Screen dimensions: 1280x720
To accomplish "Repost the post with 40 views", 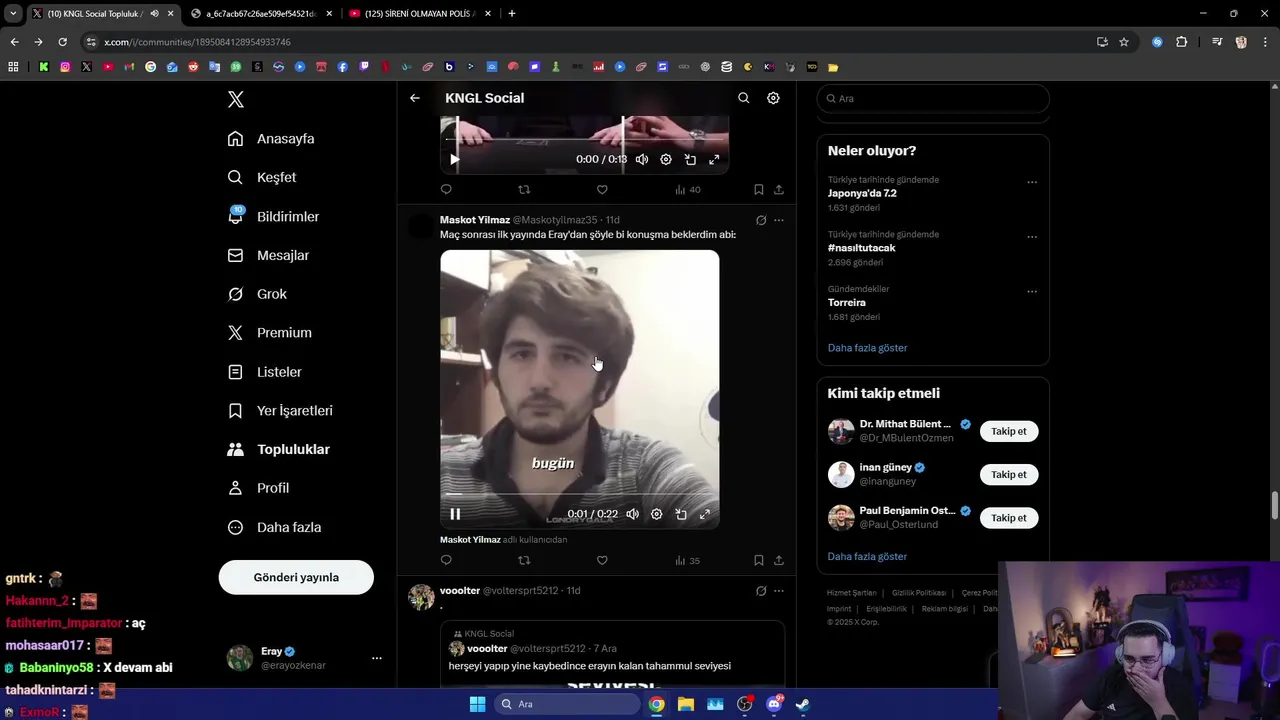I will click(524, 189).
